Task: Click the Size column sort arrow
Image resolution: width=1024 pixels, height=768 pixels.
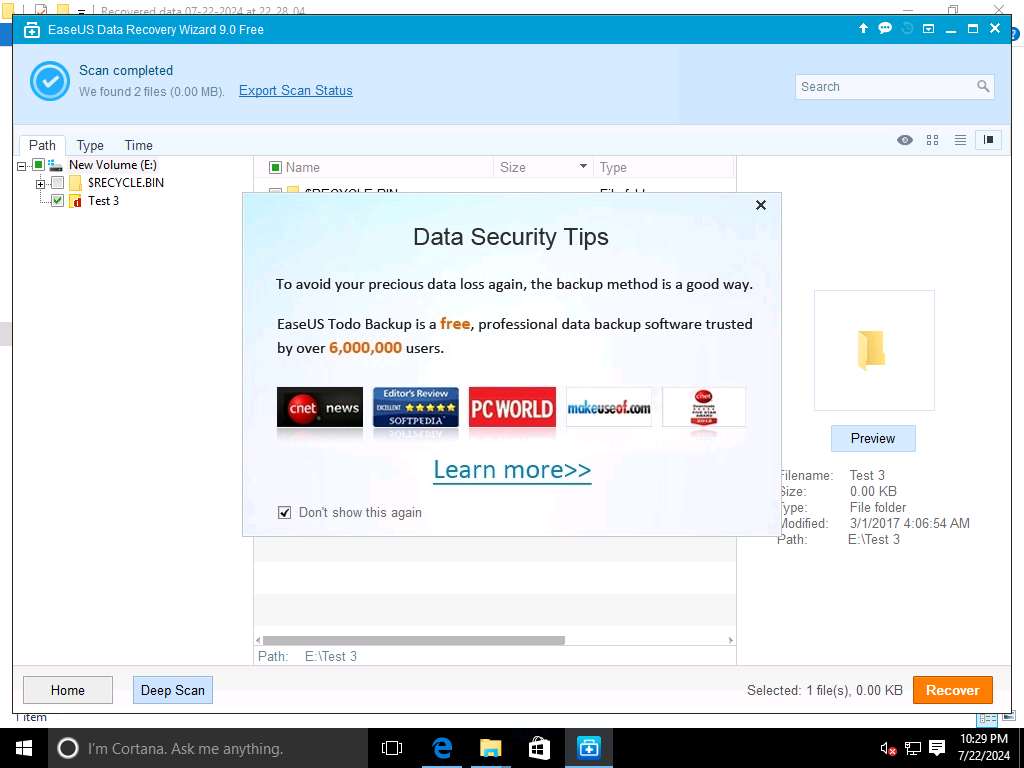Action: coord(583,167)
